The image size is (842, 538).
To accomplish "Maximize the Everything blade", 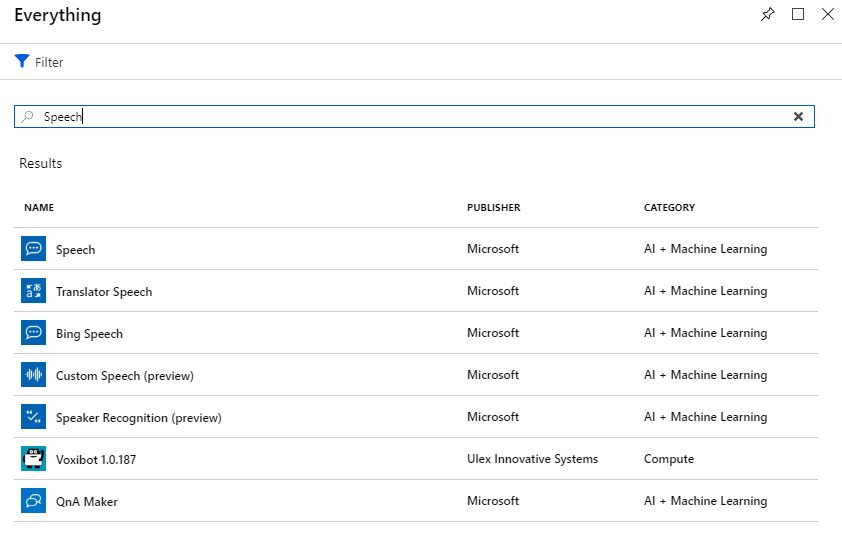I will [798, 15].
